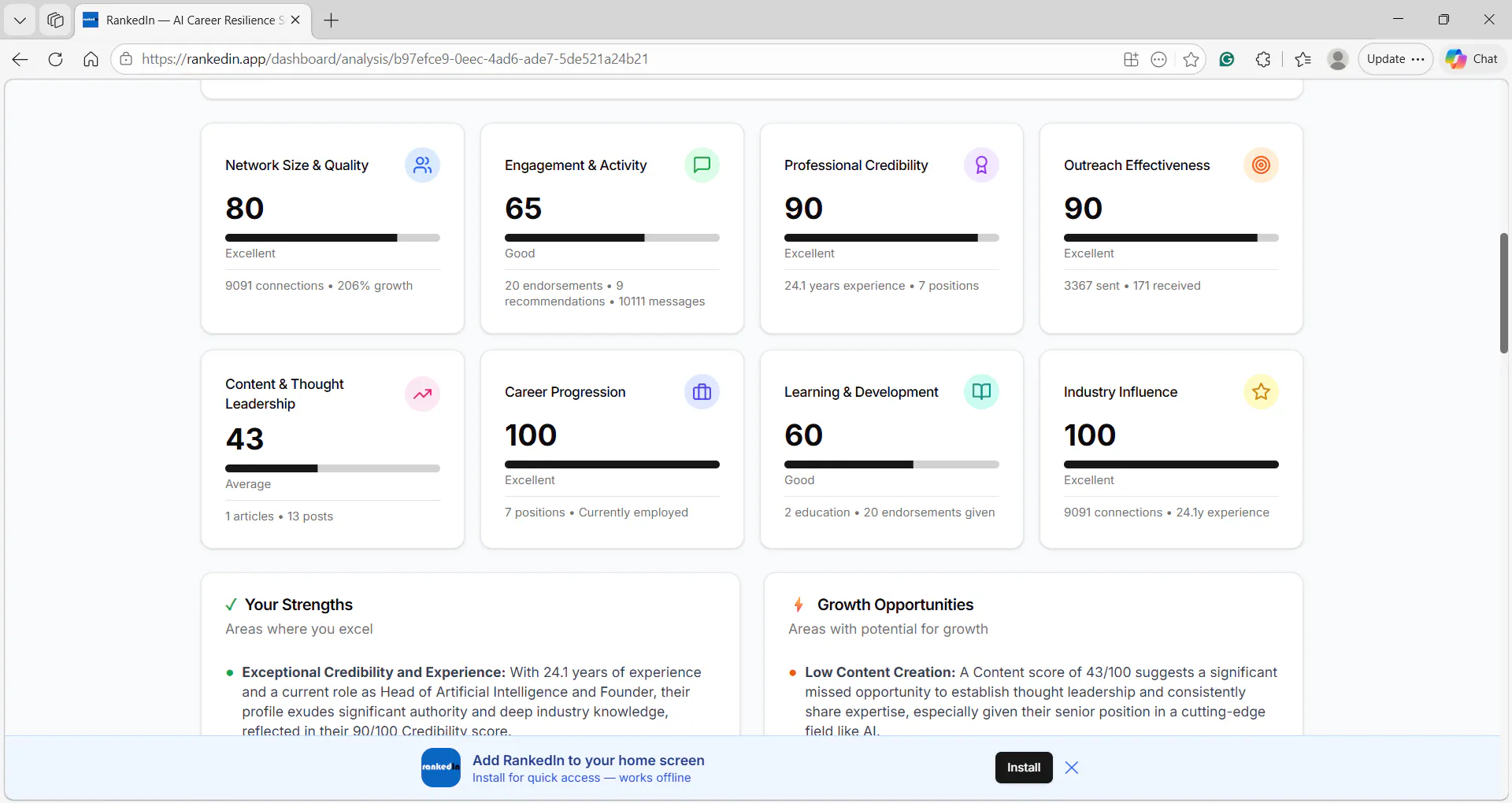The width and height of the screenshot is (1512, 803).
Task: Close the RankedIn browser tab
Action: tap(295, 20)
